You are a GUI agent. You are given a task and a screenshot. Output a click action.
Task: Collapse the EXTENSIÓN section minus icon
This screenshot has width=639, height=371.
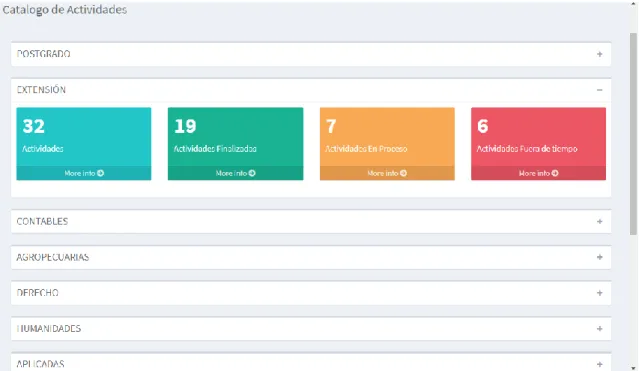(x=599, y=90)
